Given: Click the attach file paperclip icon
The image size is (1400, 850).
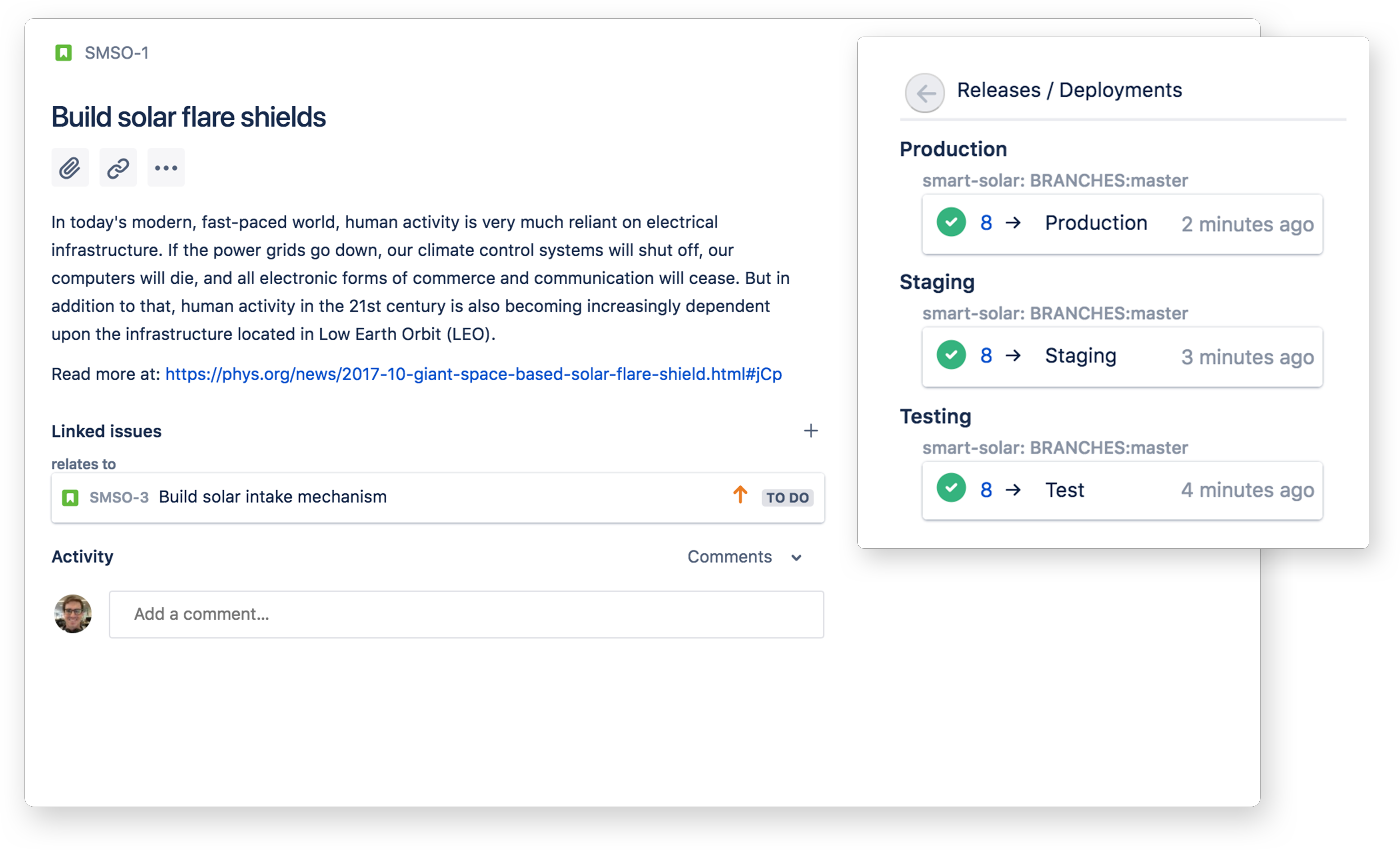Looking at the screenshot, I should coord(70,168).
